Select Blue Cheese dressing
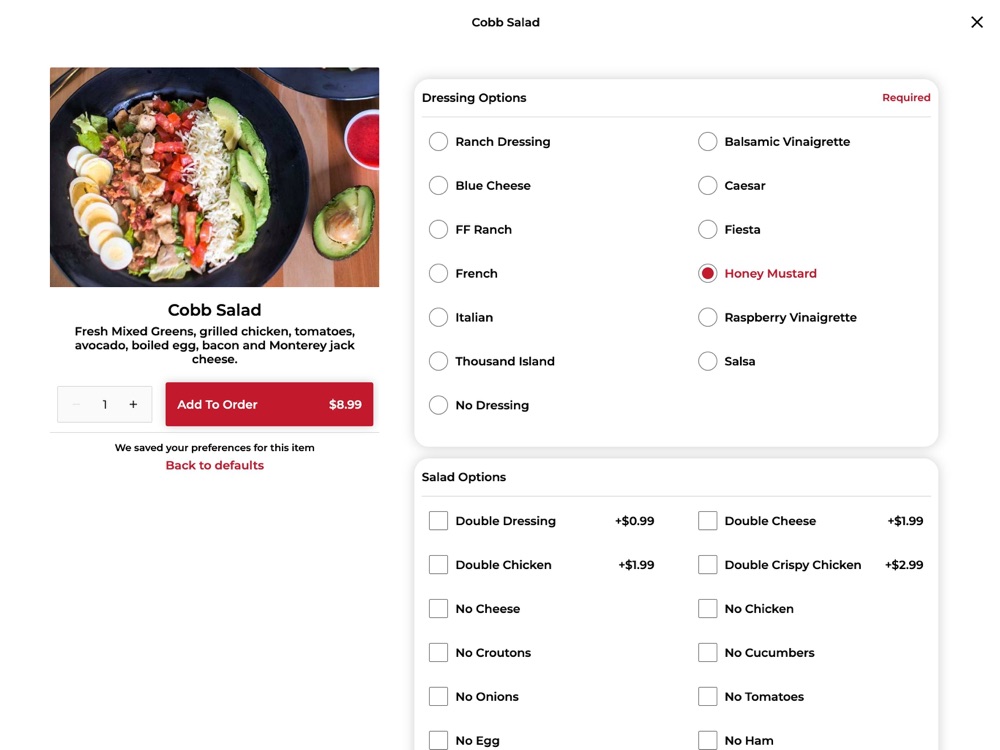This screenshot has height=750, width=1000. pos(438,186)
